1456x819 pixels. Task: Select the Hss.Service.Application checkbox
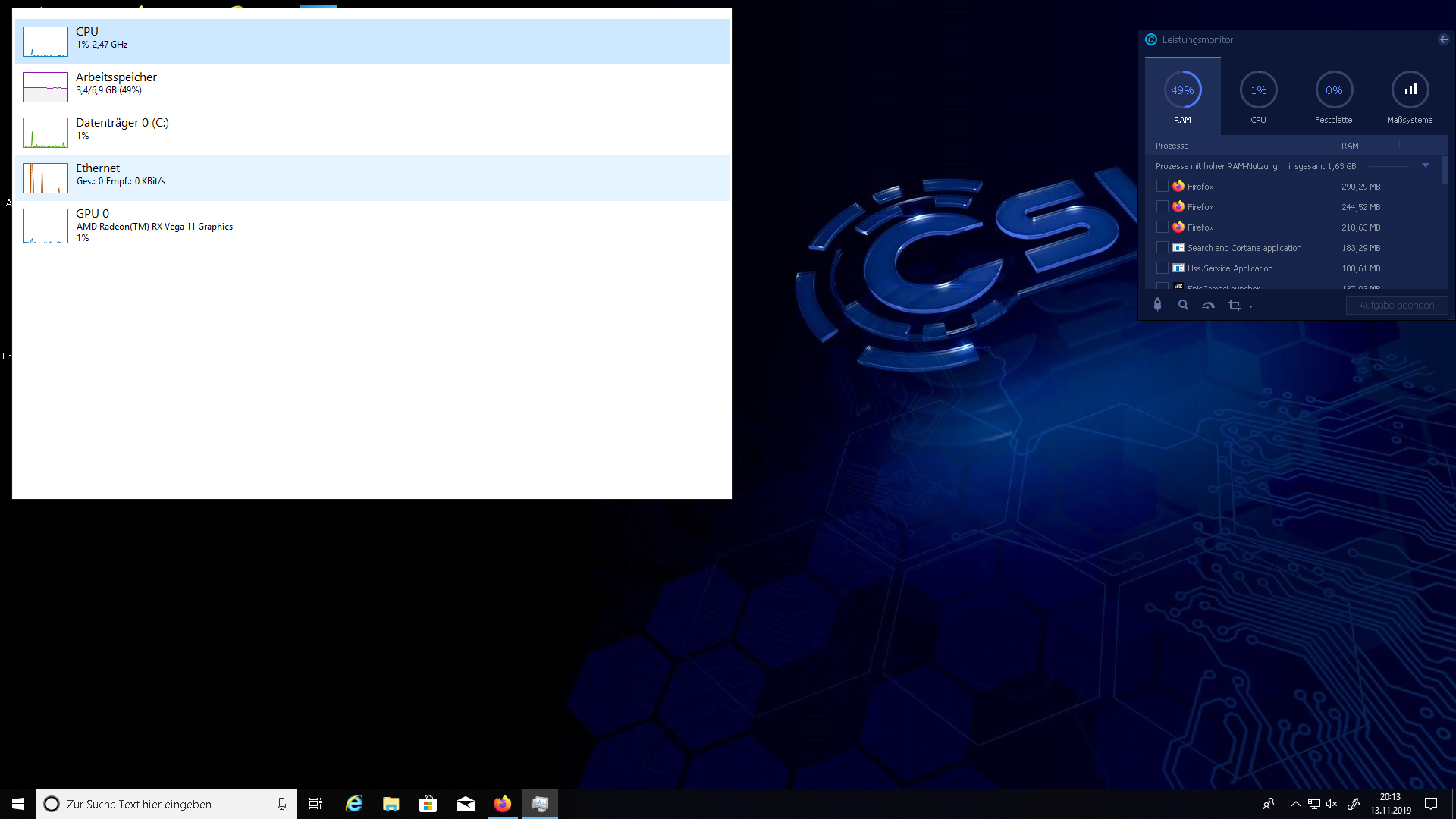point(1162,268)
